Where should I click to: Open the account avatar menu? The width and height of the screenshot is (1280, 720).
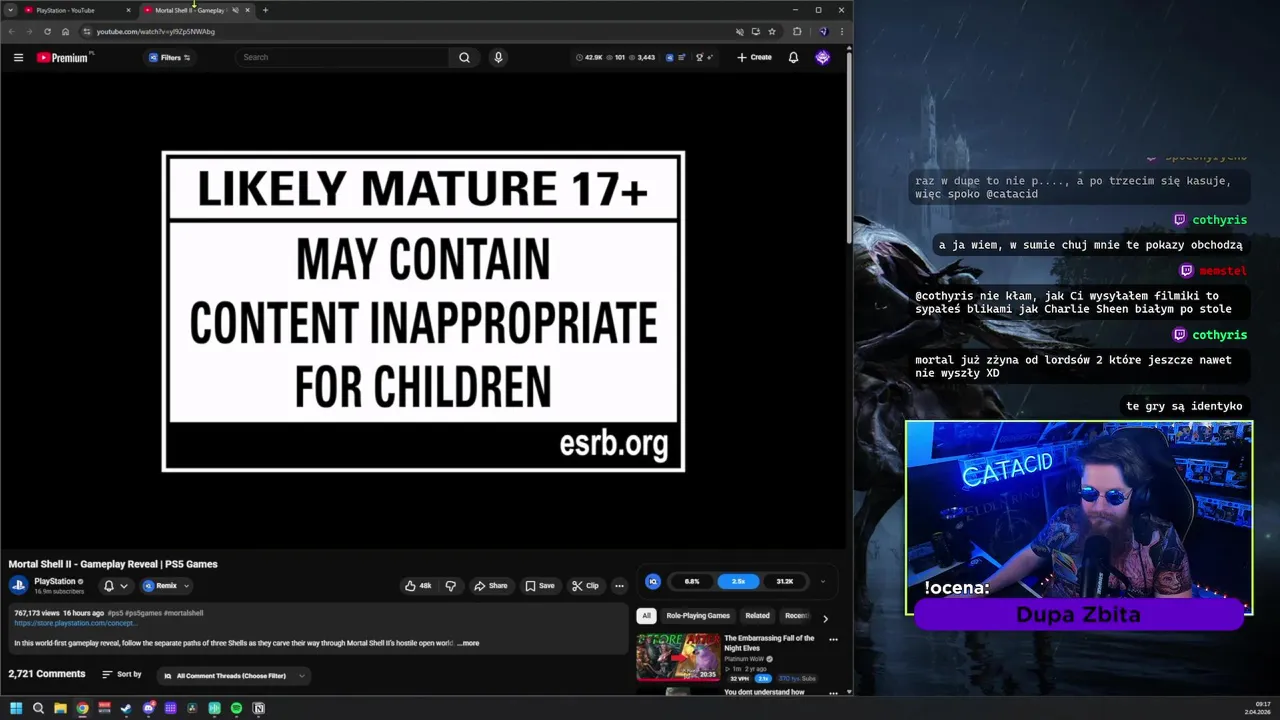pos(822,57)
